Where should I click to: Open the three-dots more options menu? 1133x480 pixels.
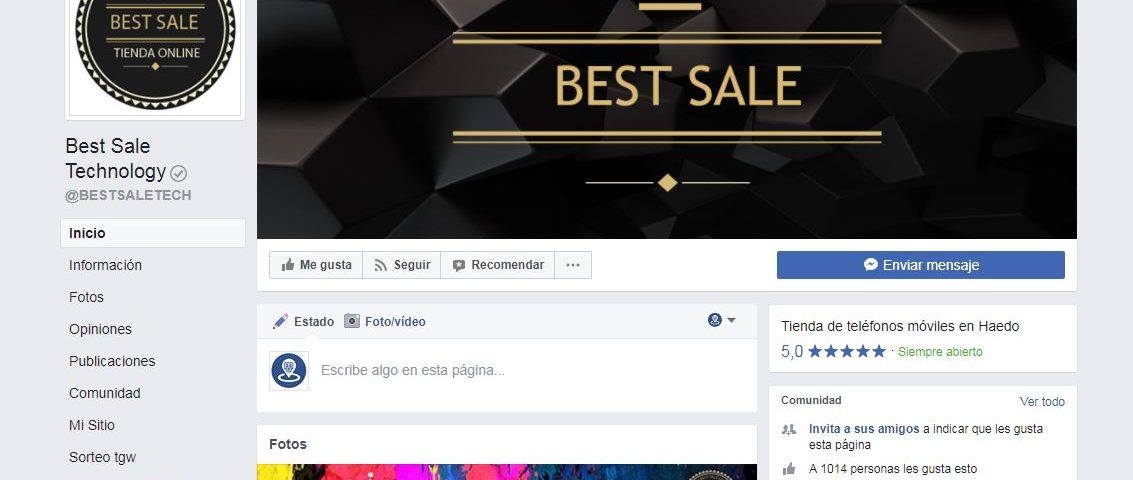click(573, 265)
